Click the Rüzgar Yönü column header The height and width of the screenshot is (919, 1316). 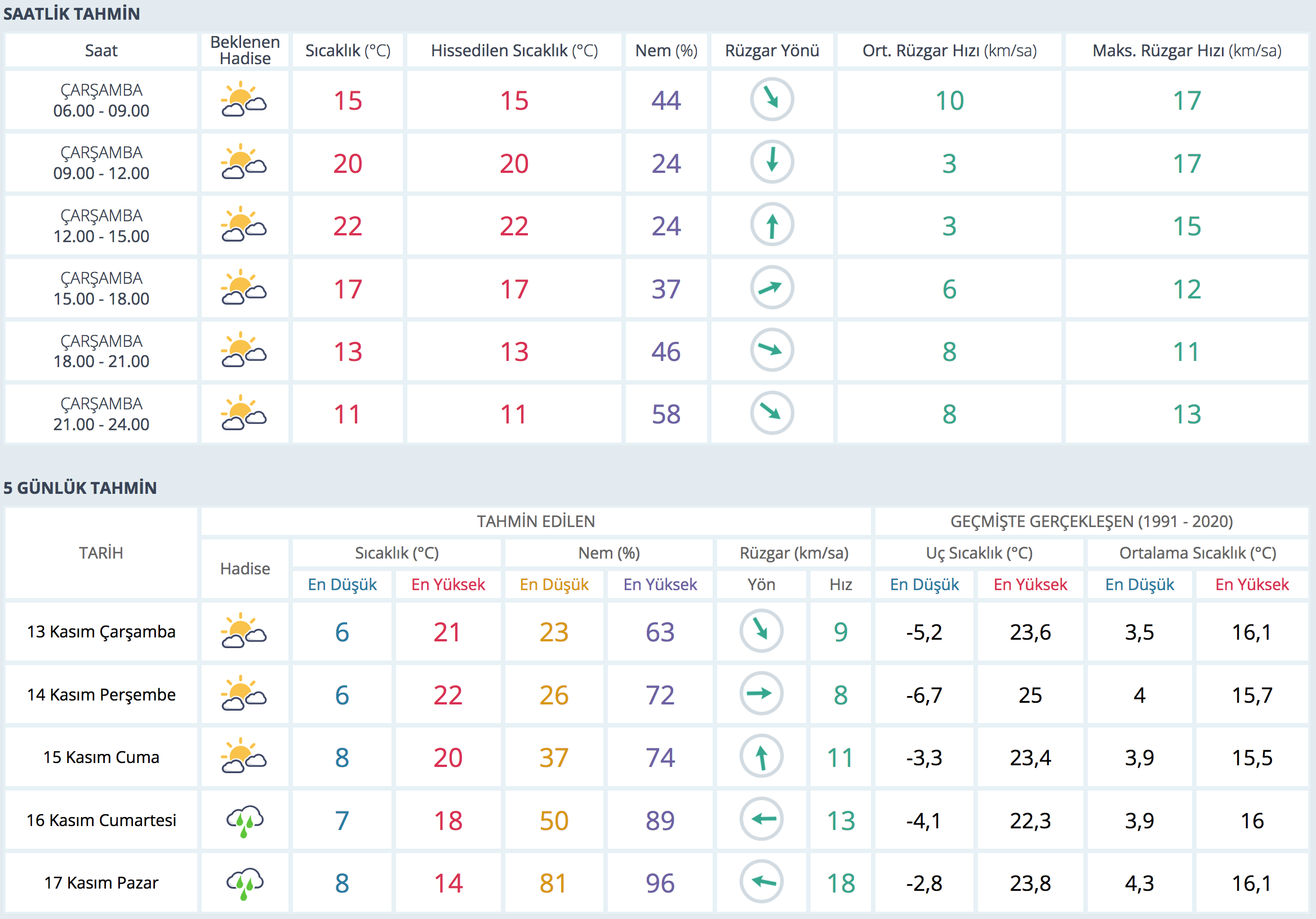(771, 51)
